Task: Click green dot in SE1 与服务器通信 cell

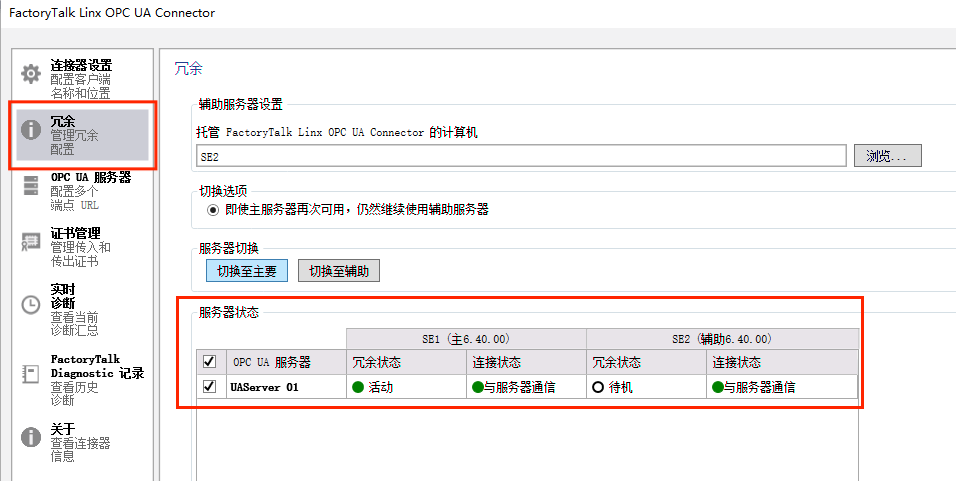Action: 478,387
